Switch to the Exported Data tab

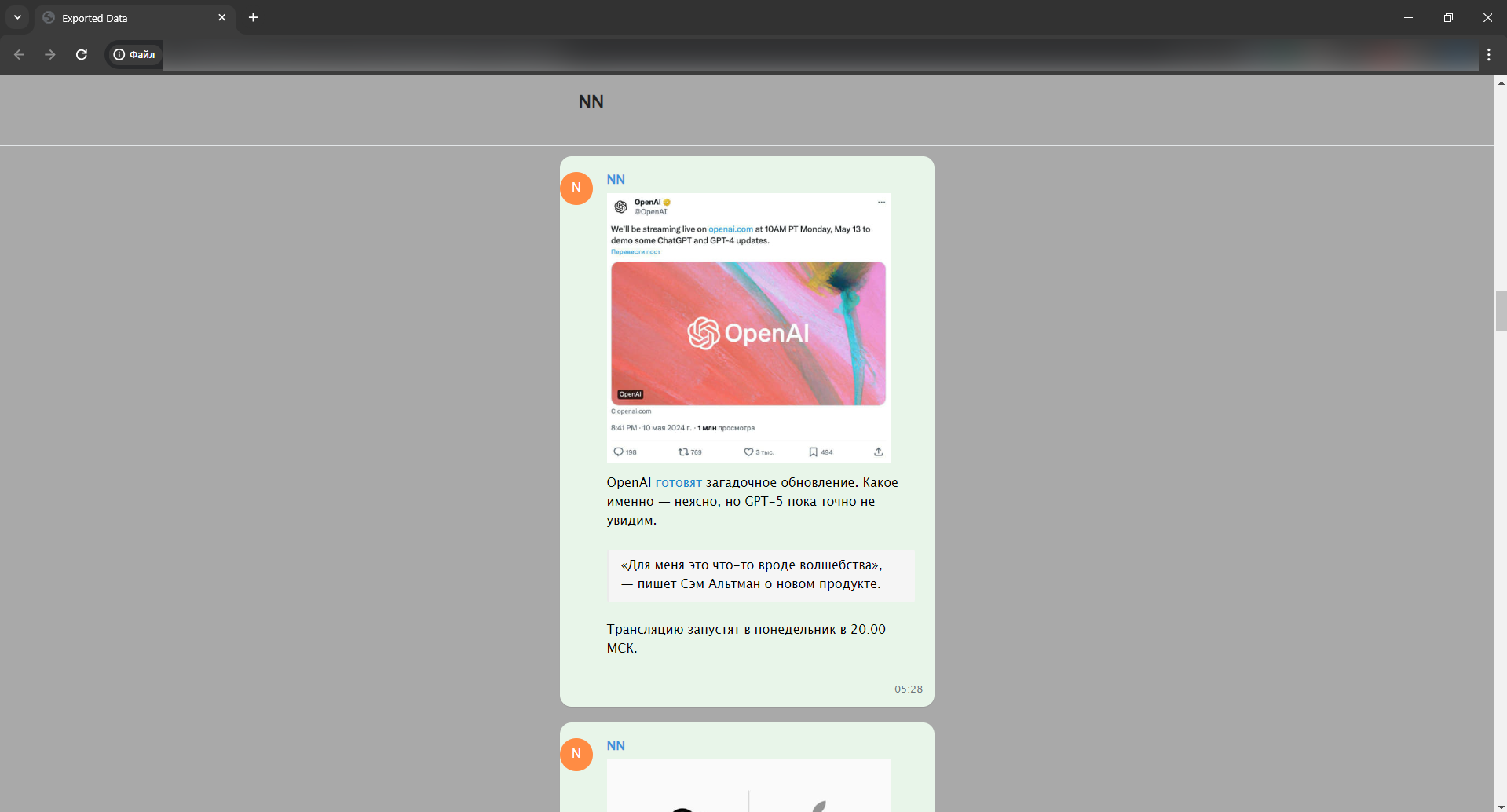(x=134, y=18)
